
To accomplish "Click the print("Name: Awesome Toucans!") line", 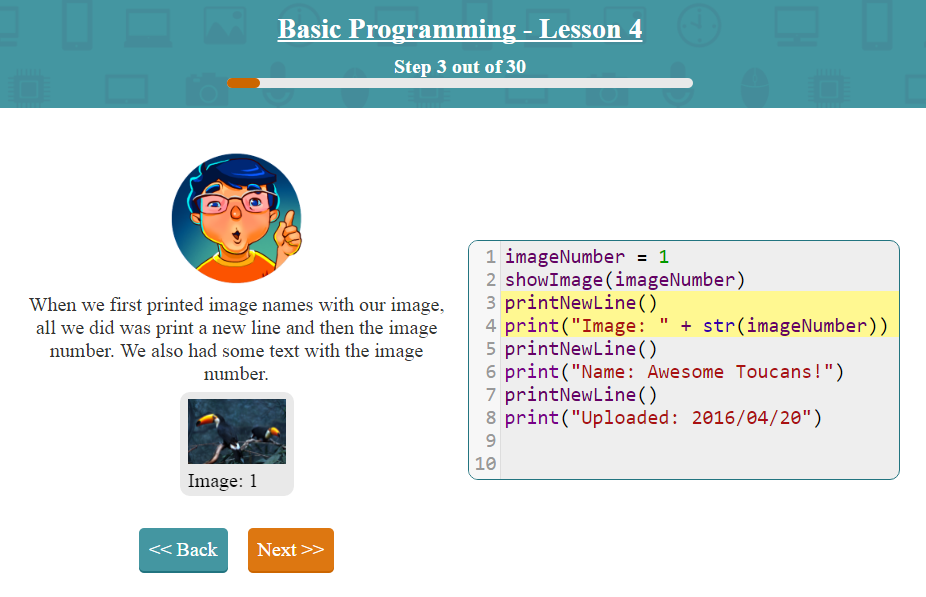I will click(x=674, y=372).
